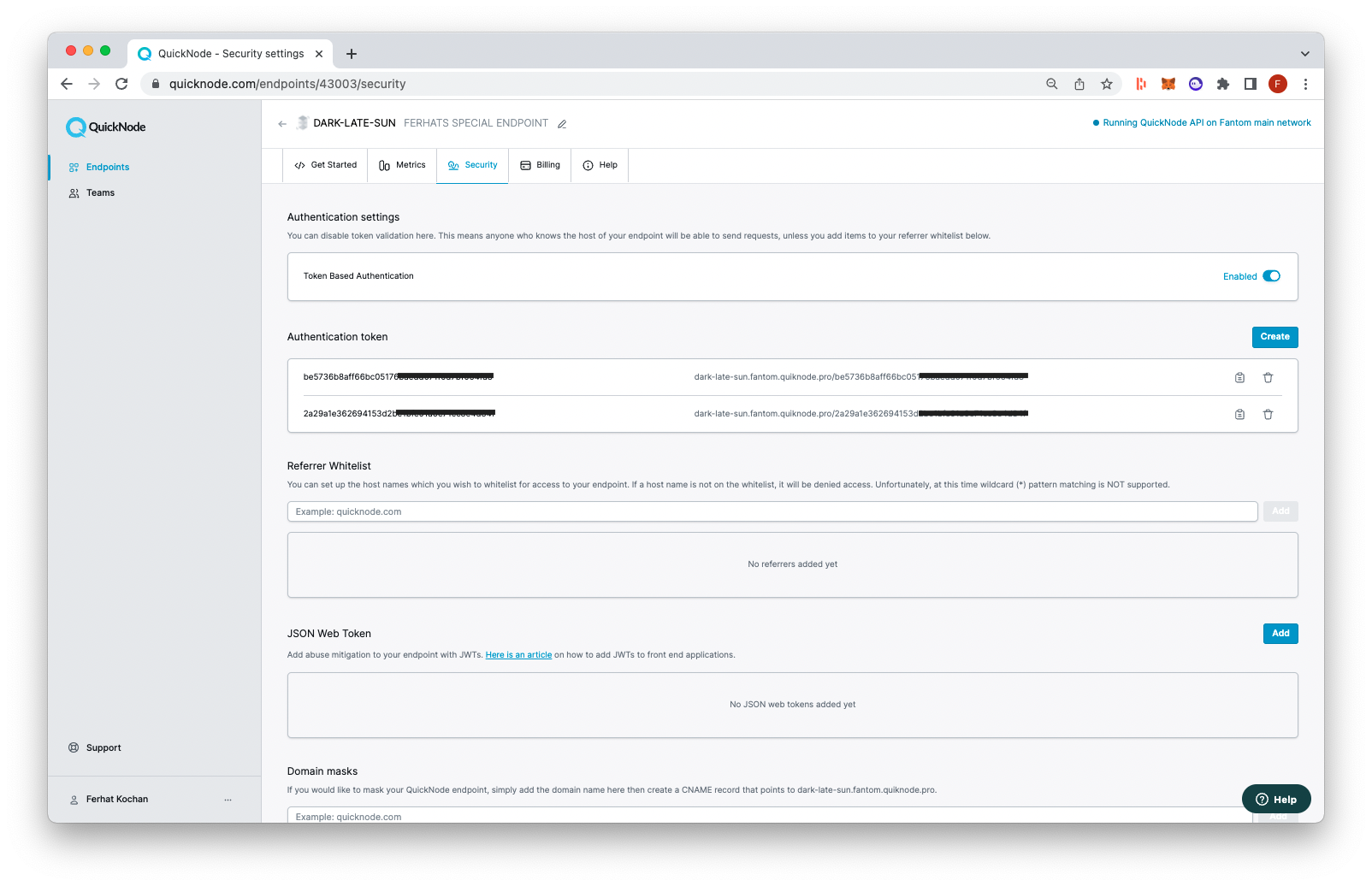This screenshot has height=886, width=1372.
Task: Go back in browser history
Action: click(x=67, y=84)
